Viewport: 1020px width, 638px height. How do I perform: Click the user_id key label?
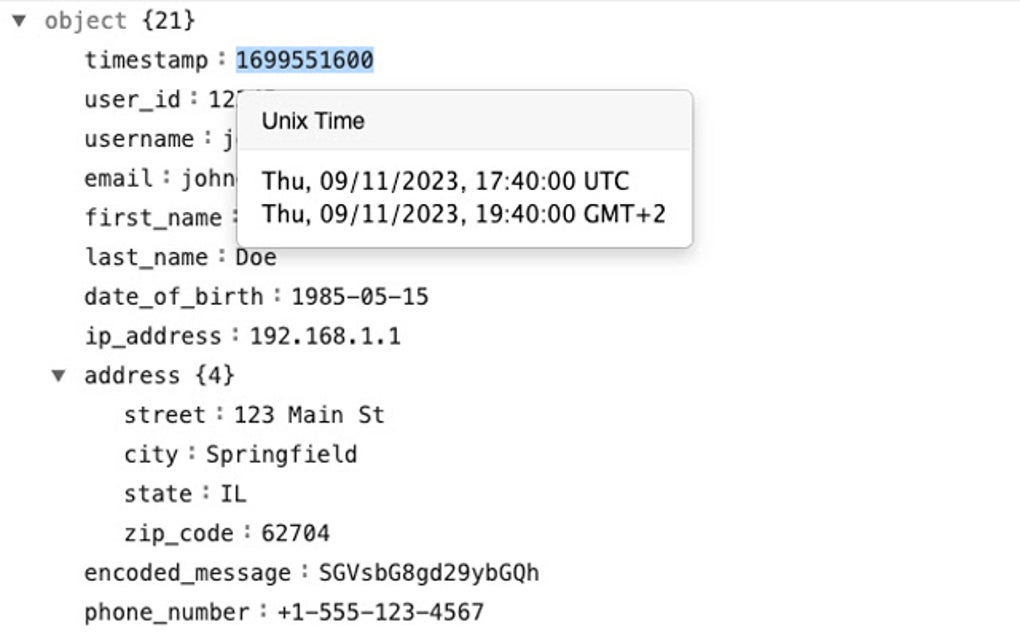pyautogui.click(x=132, y=99)
